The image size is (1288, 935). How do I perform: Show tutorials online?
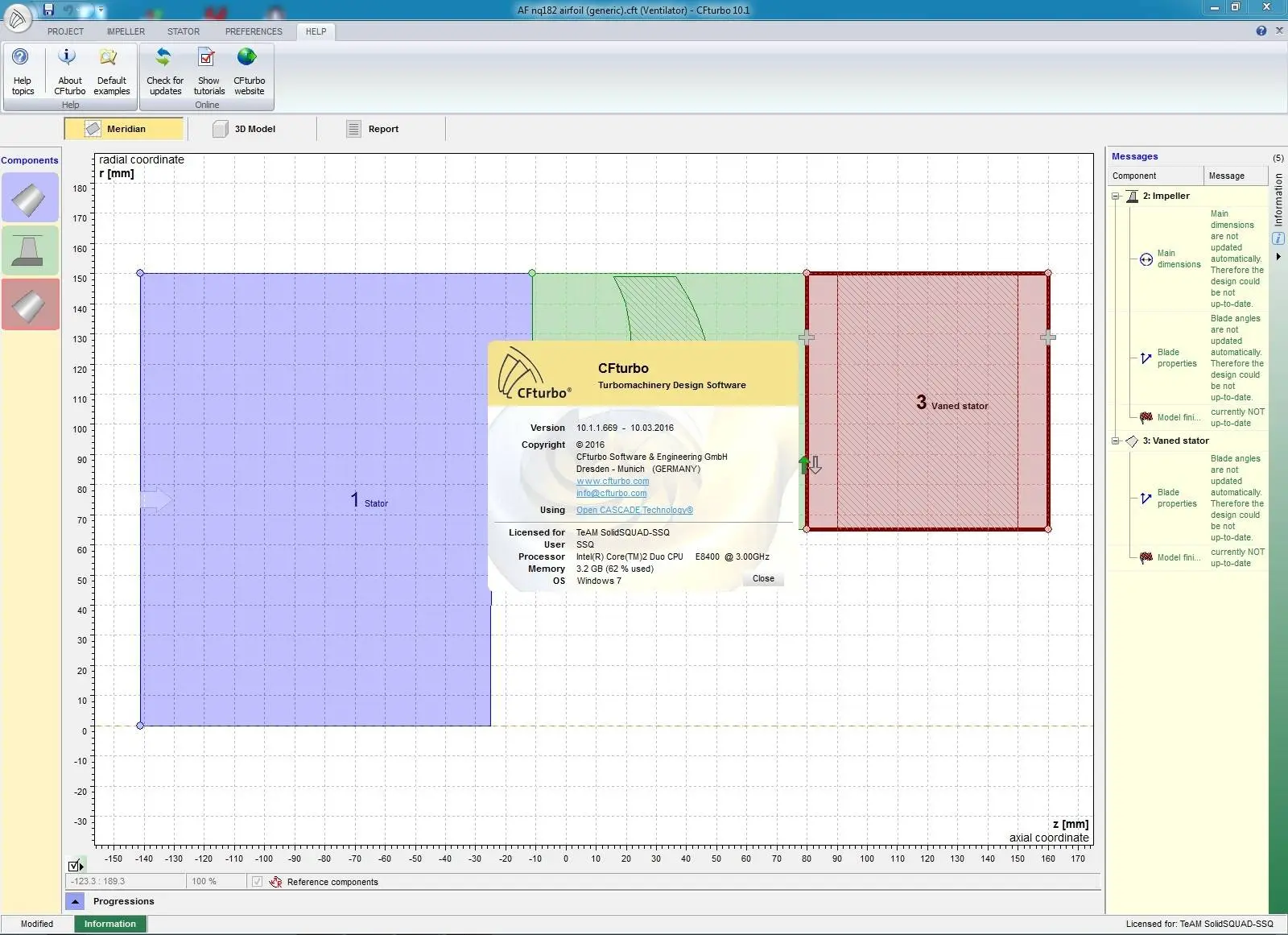(x=208, y=72)
